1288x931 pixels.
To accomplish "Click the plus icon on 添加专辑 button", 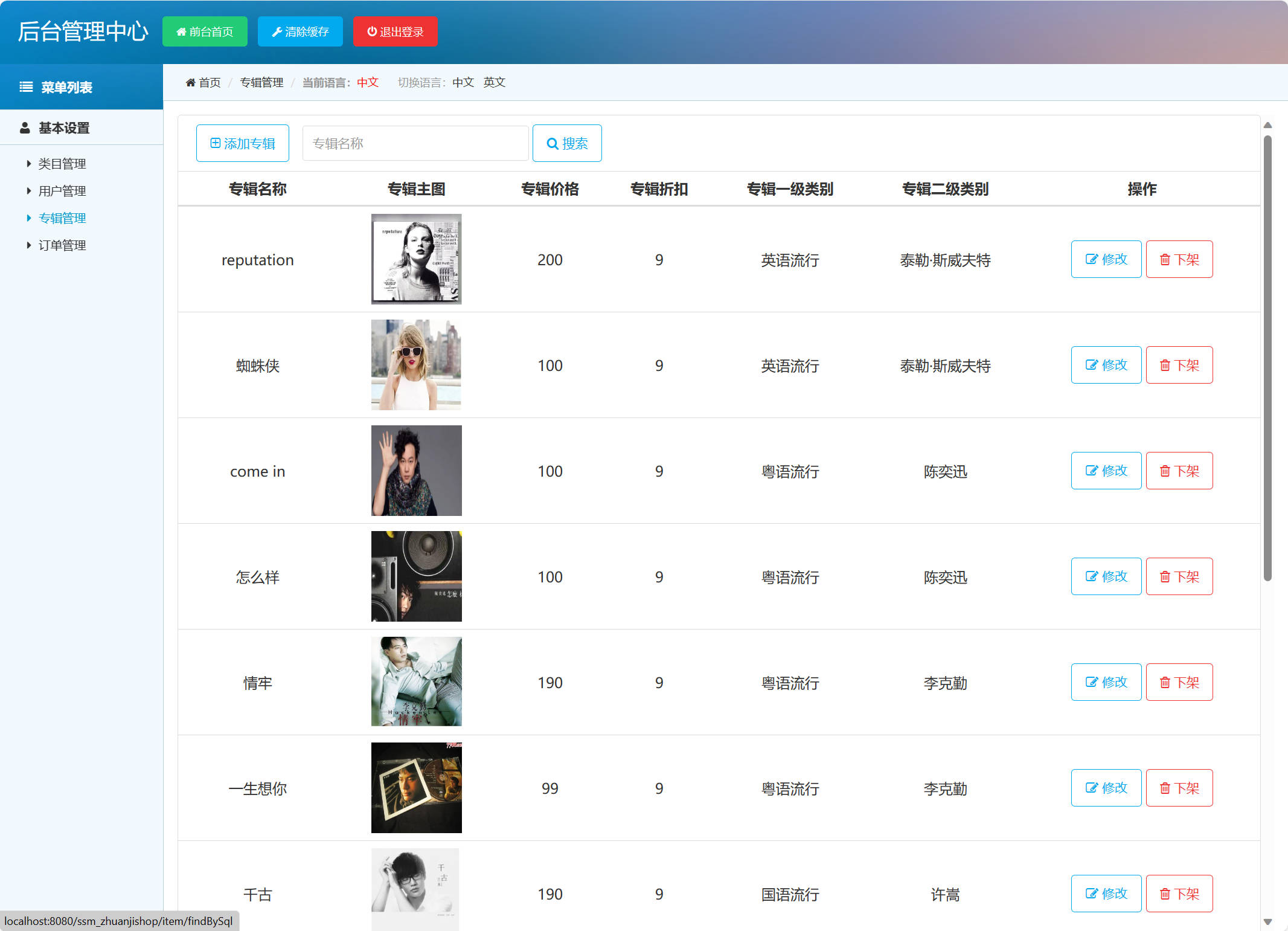I will (216, 143).
